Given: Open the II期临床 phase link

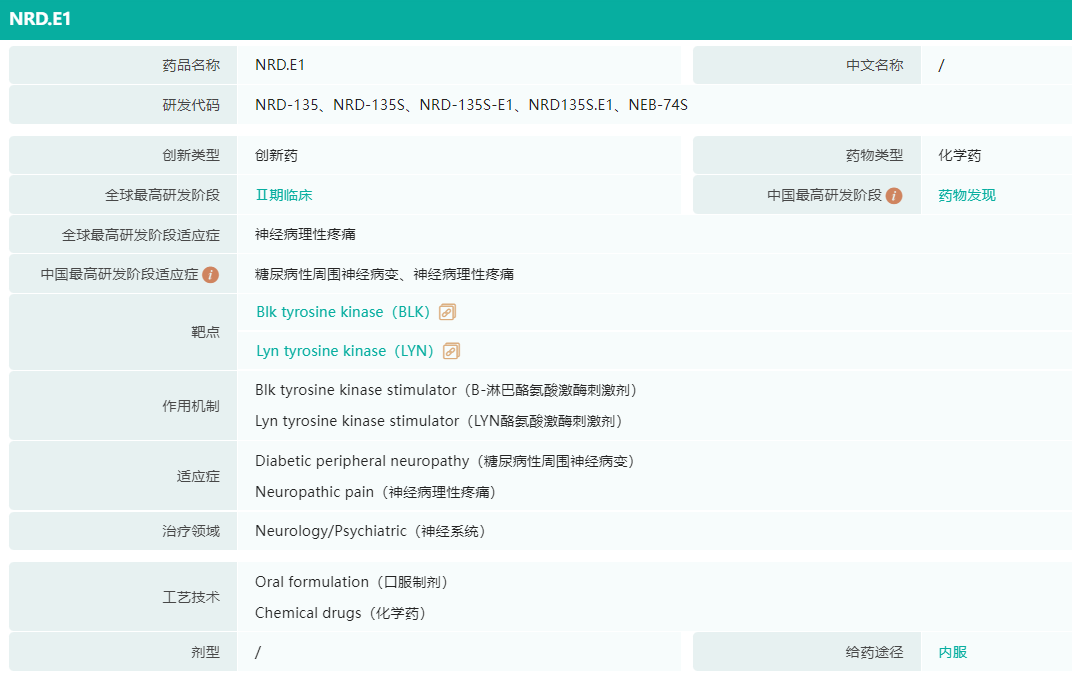Looking at the screenshot, I should pos(283,195).
